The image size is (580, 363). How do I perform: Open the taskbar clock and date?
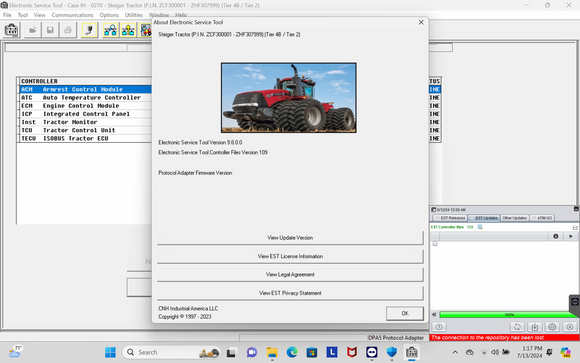point(530,352)
